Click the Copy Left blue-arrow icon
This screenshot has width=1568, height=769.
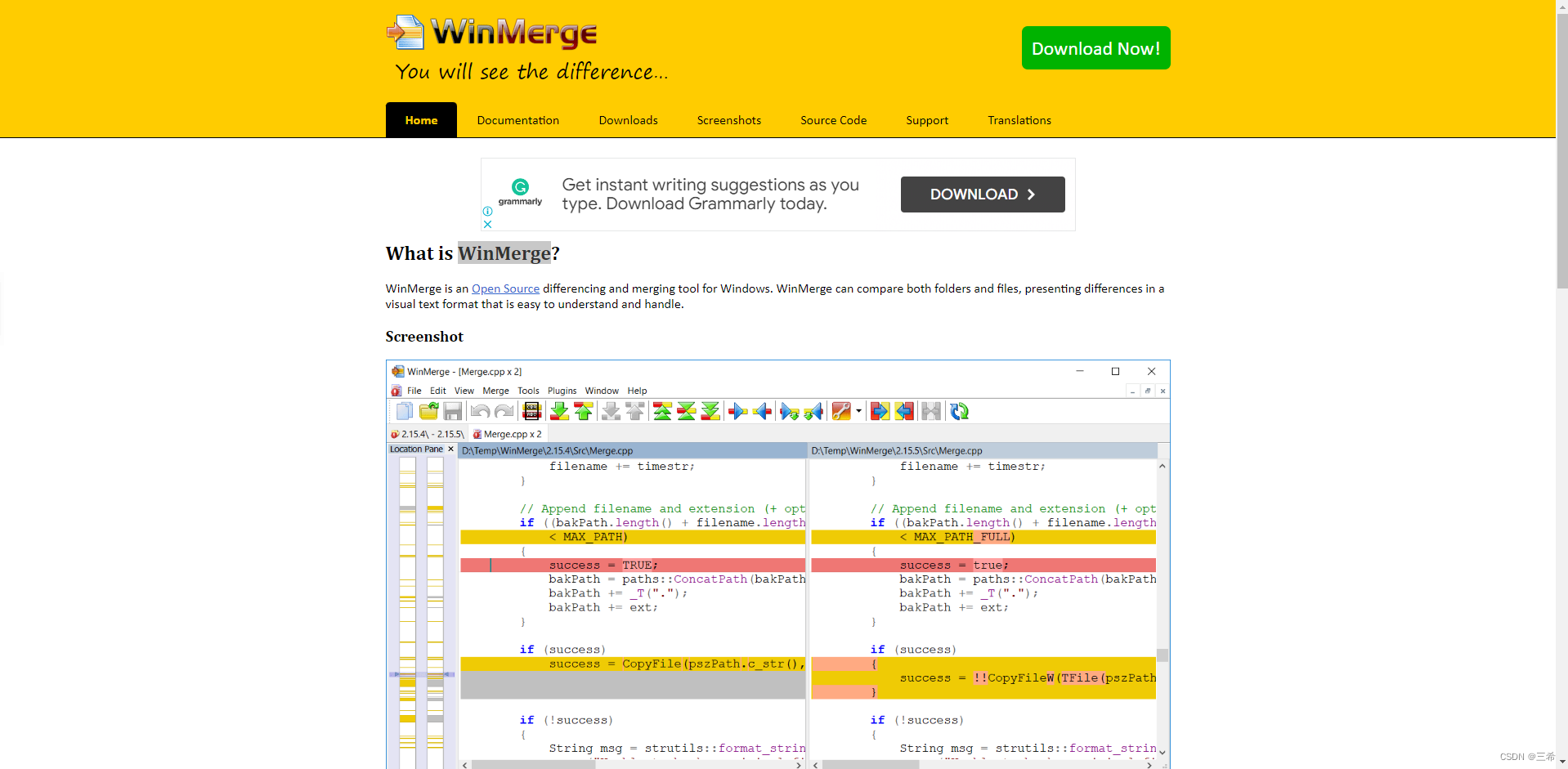[x=762, y=411]
